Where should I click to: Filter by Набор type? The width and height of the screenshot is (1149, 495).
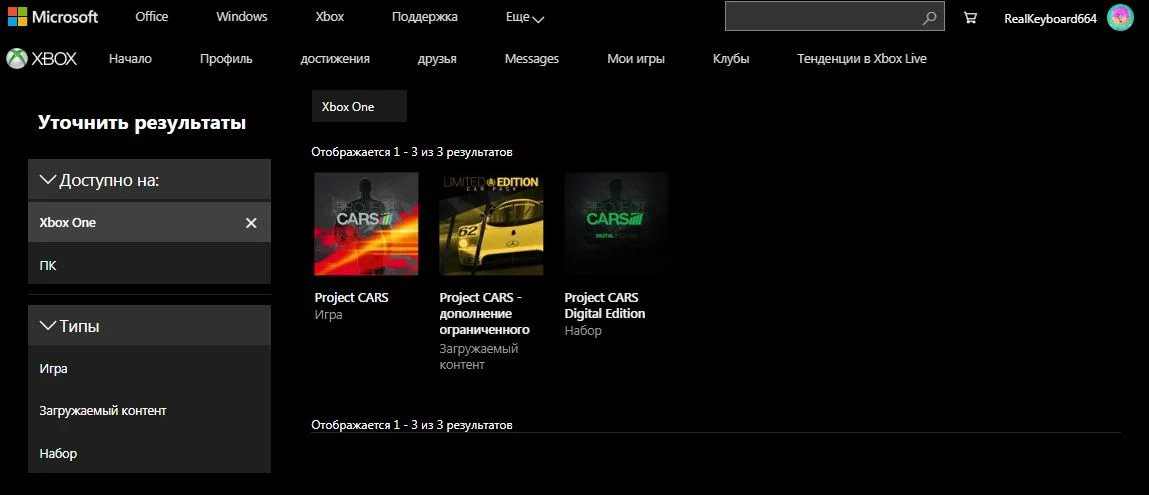(x=149, y=453)
